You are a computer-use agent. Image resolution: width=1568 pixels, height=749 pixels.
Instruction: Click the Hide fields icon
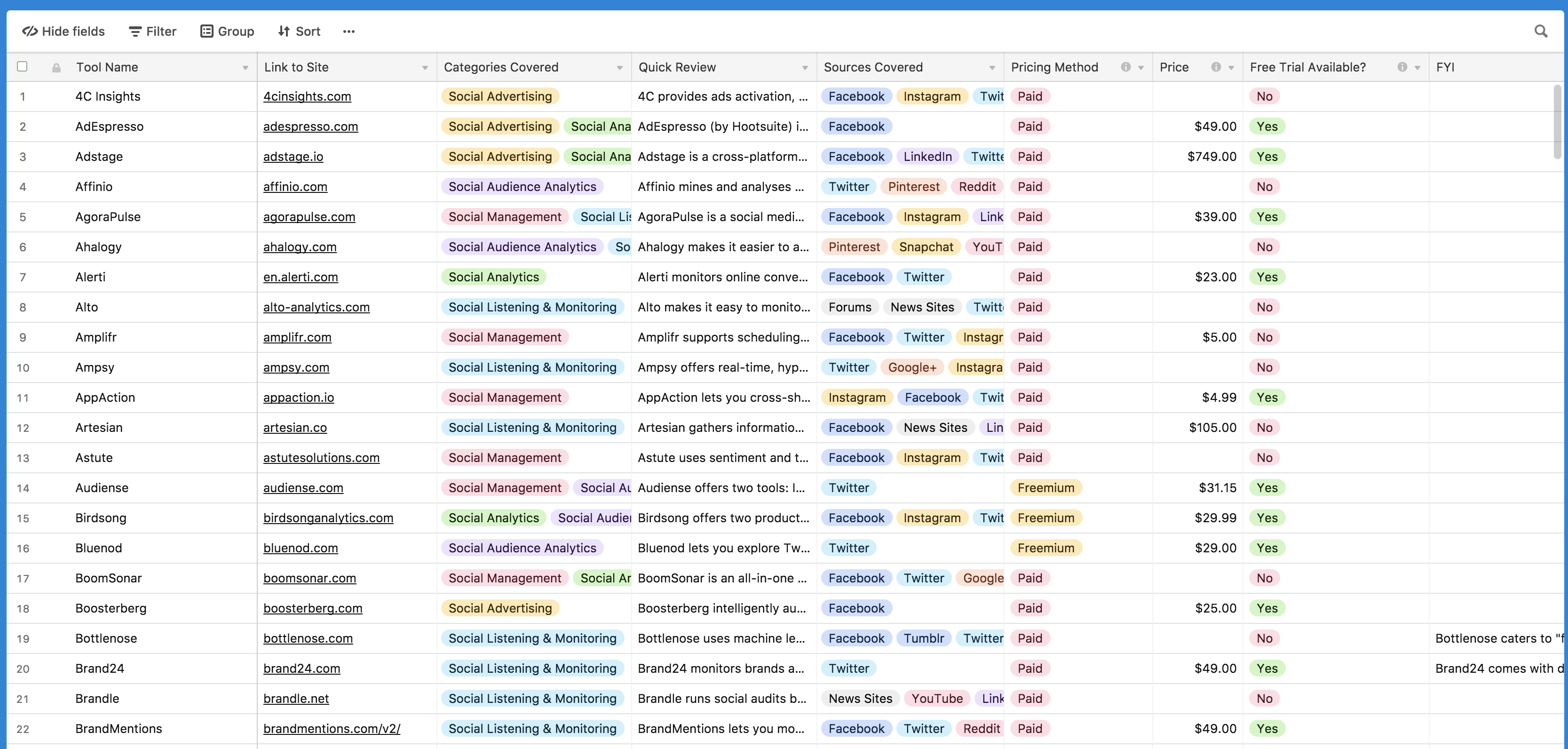point(30,31)
